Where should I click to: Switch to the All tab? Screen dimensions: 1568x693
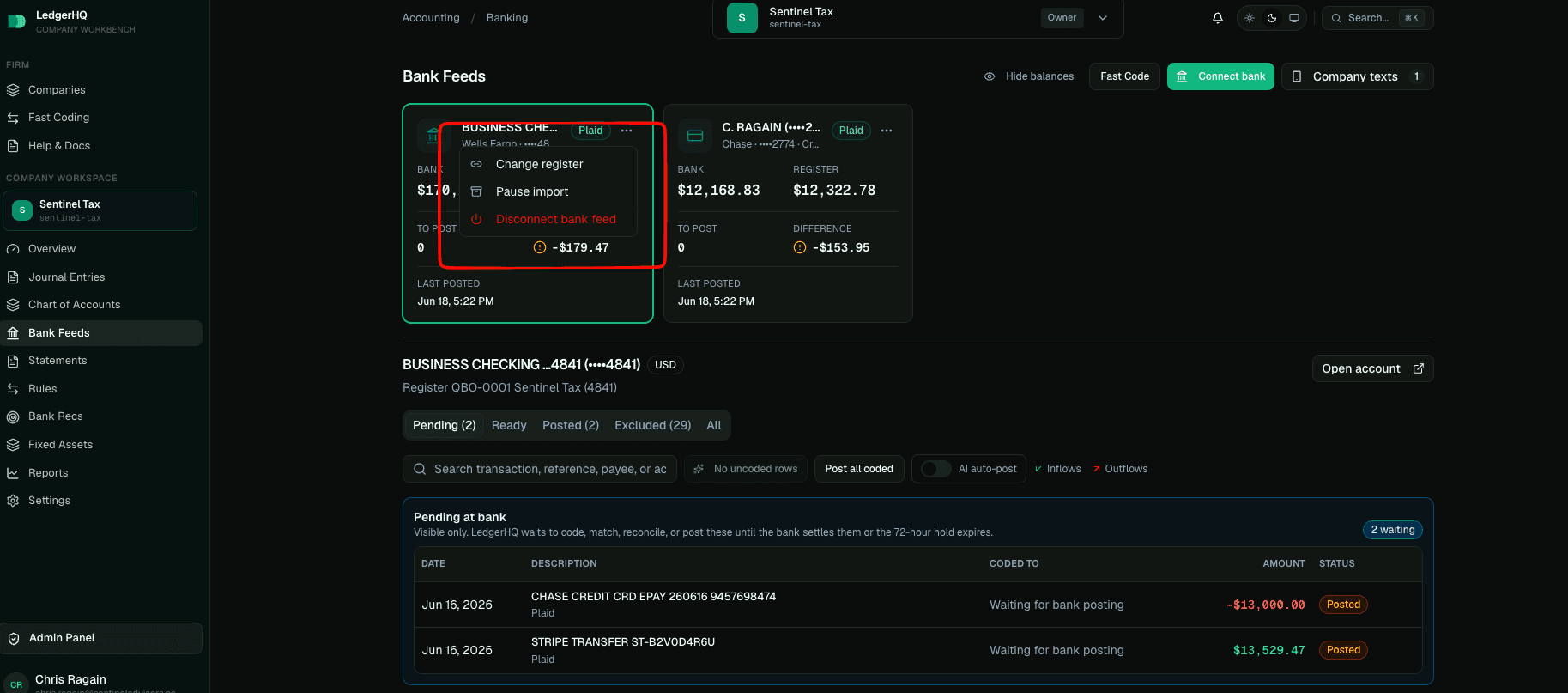714,425
